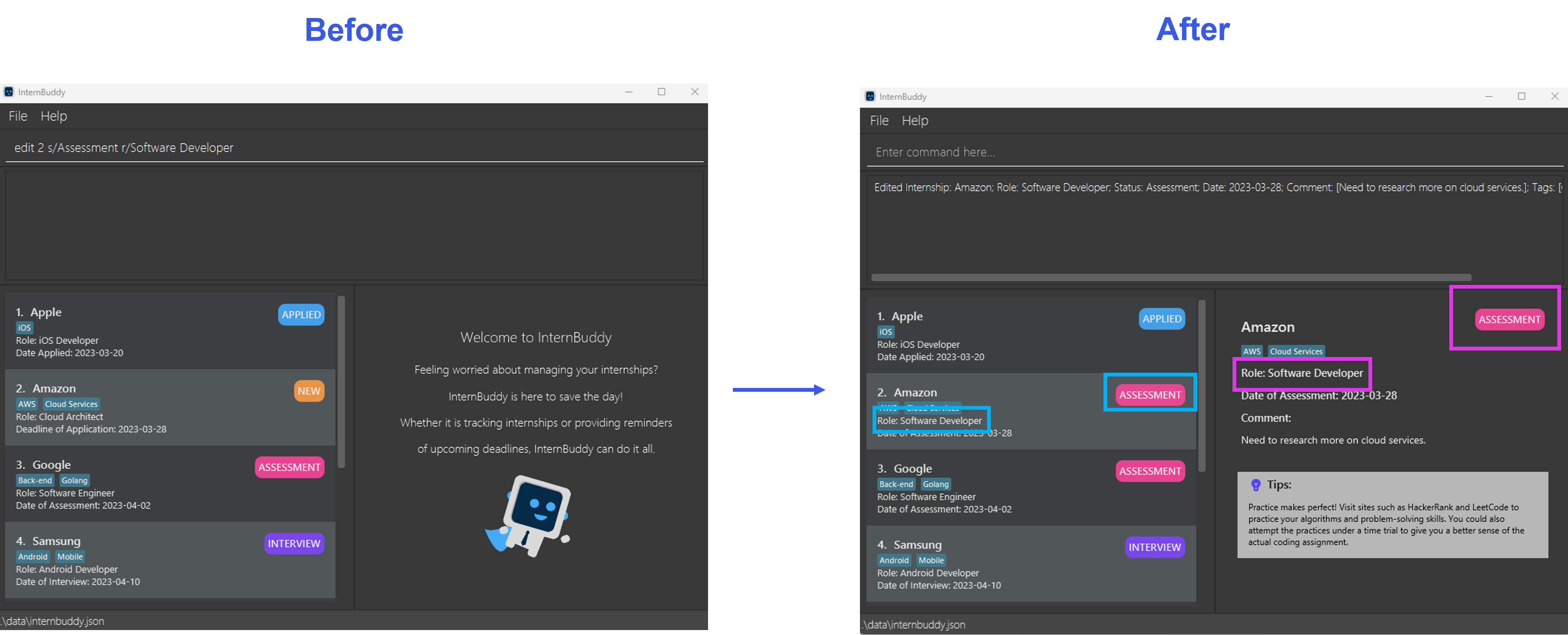1568x635 pixels.
Task: Click InternBuddy app icon in After title bar
Action: pos(870,96)
